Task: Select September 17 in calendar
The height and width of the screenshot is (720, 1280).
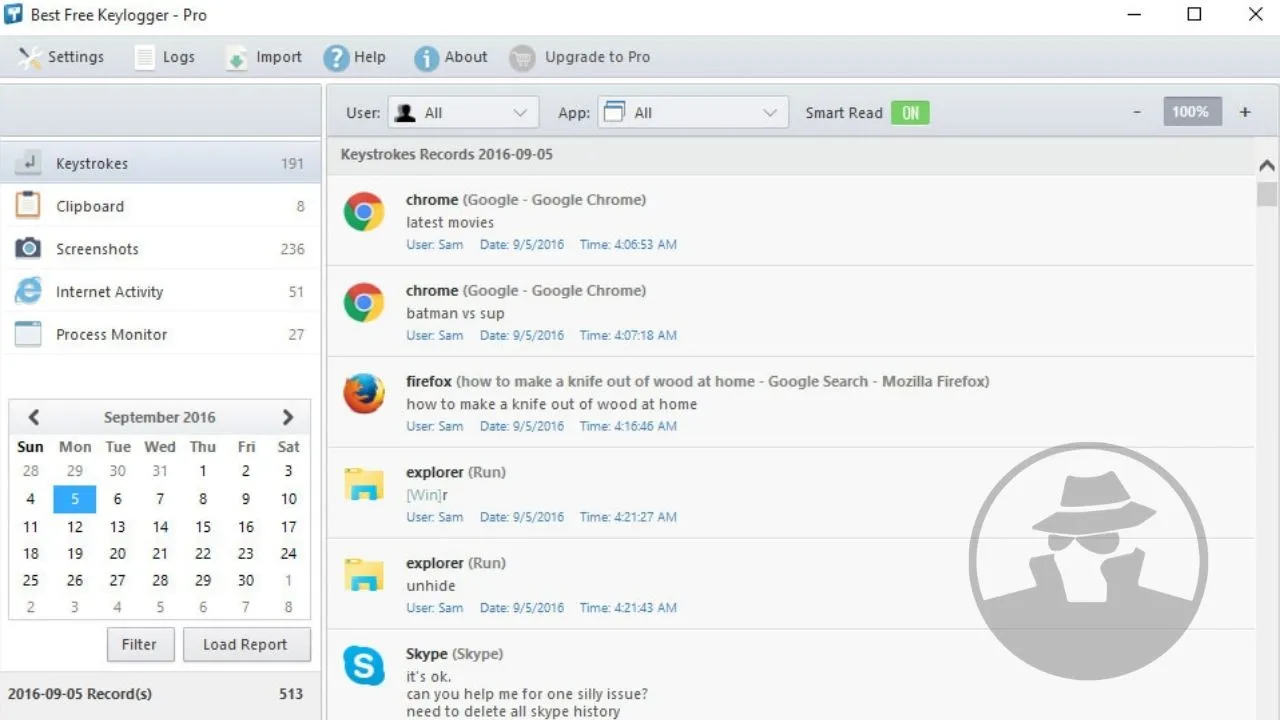Action: (x=289, y=526)
